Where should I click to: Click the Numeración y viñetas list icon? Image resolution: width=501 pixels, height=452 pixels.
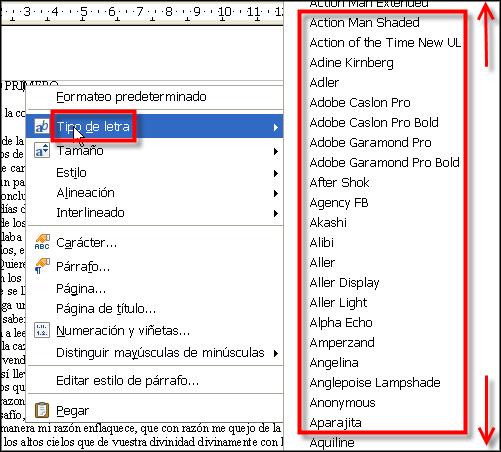pos(42,330)
